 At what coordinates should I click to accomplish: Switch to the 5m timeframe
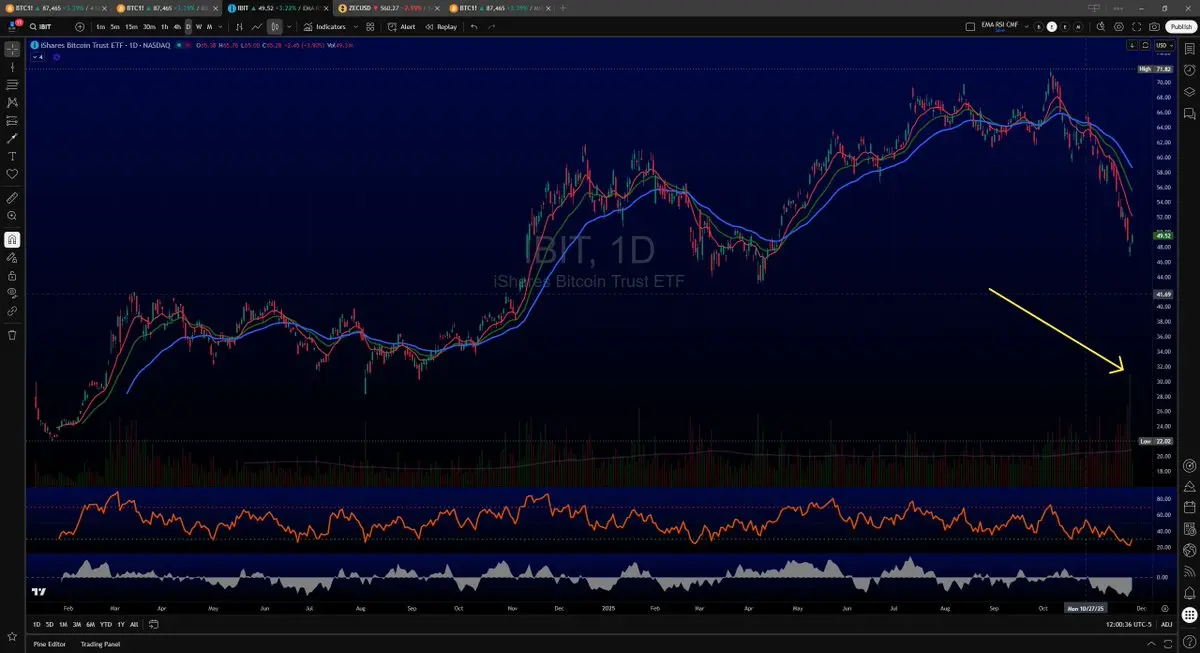click(116, 27)
